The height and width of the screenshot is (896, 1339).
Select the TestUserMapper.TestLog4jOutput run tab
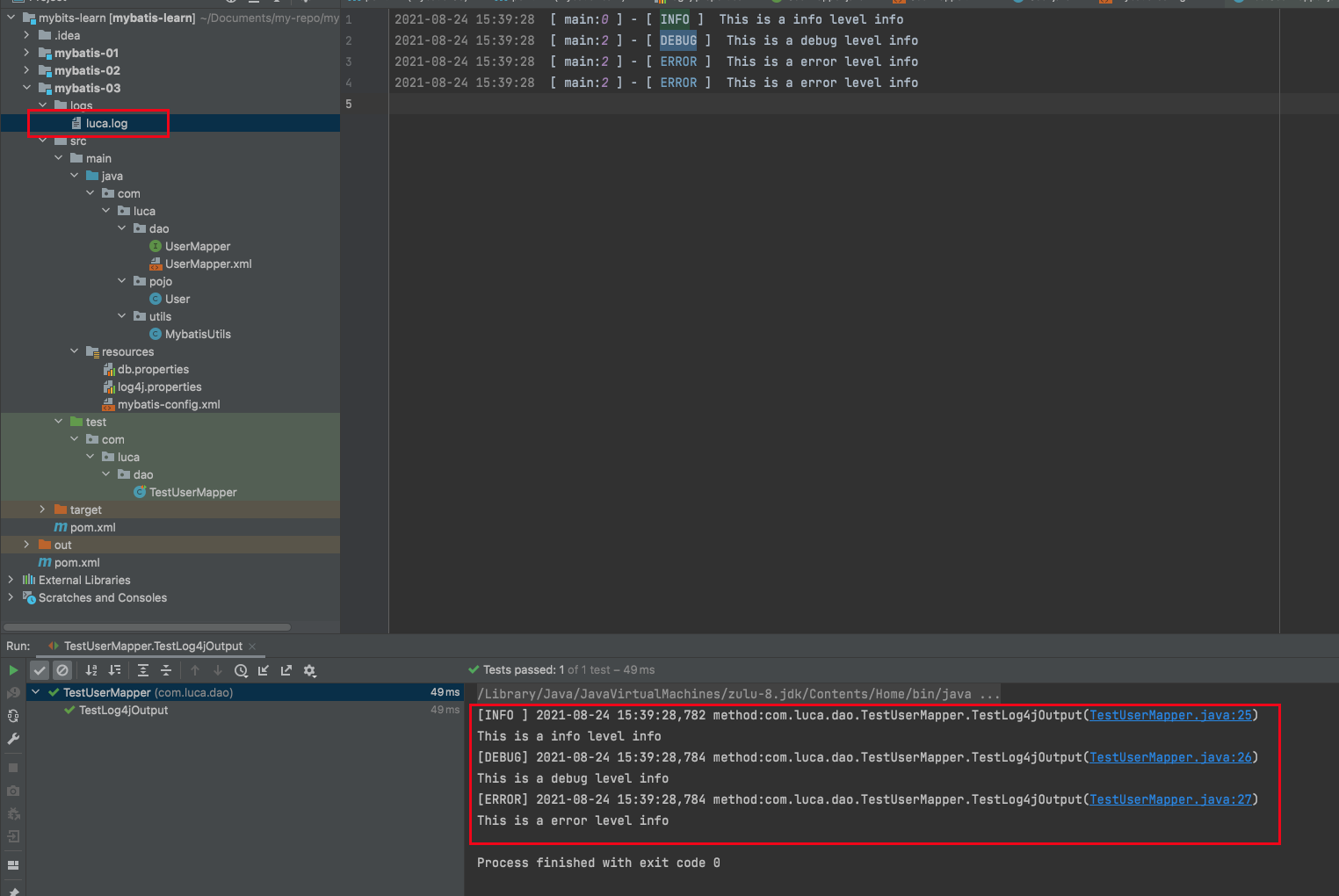pyautogui.click(x=153, y=647)
